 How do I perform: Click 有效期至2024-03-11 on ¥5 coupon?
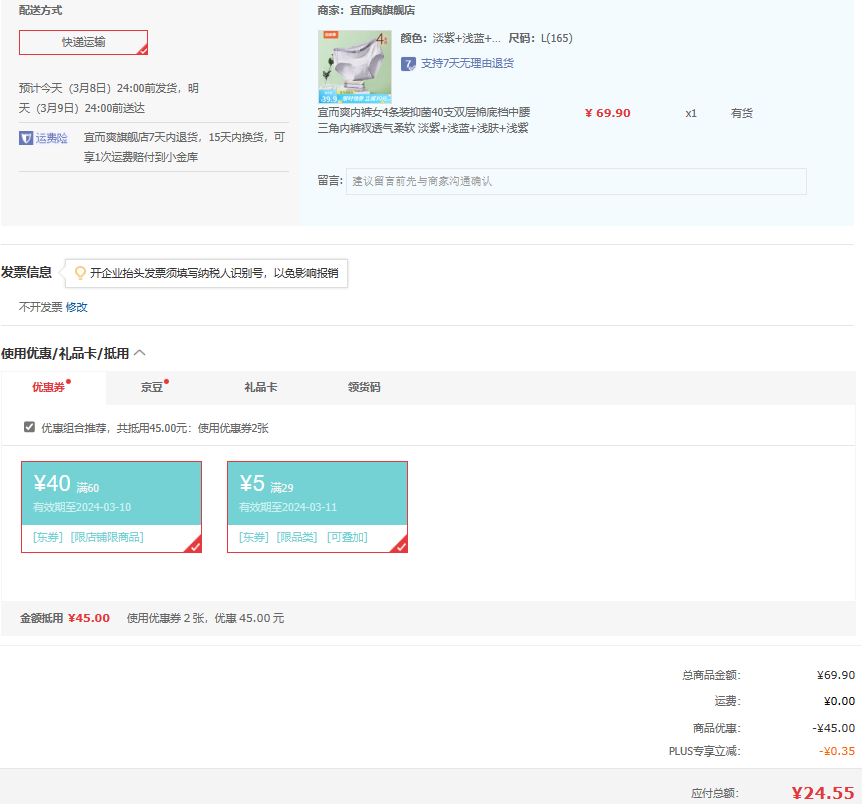288,507
